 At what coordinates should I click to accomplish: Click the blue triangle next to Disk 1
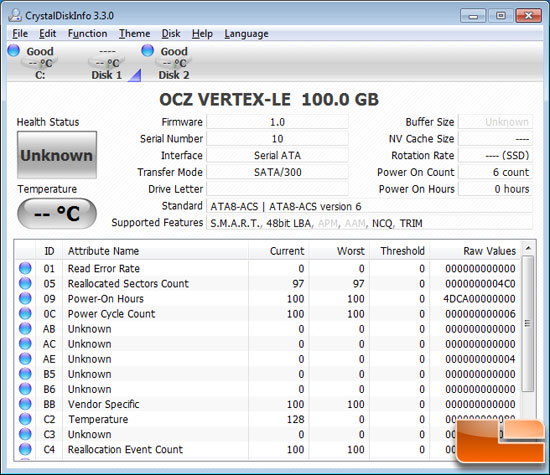click(135, 75)
